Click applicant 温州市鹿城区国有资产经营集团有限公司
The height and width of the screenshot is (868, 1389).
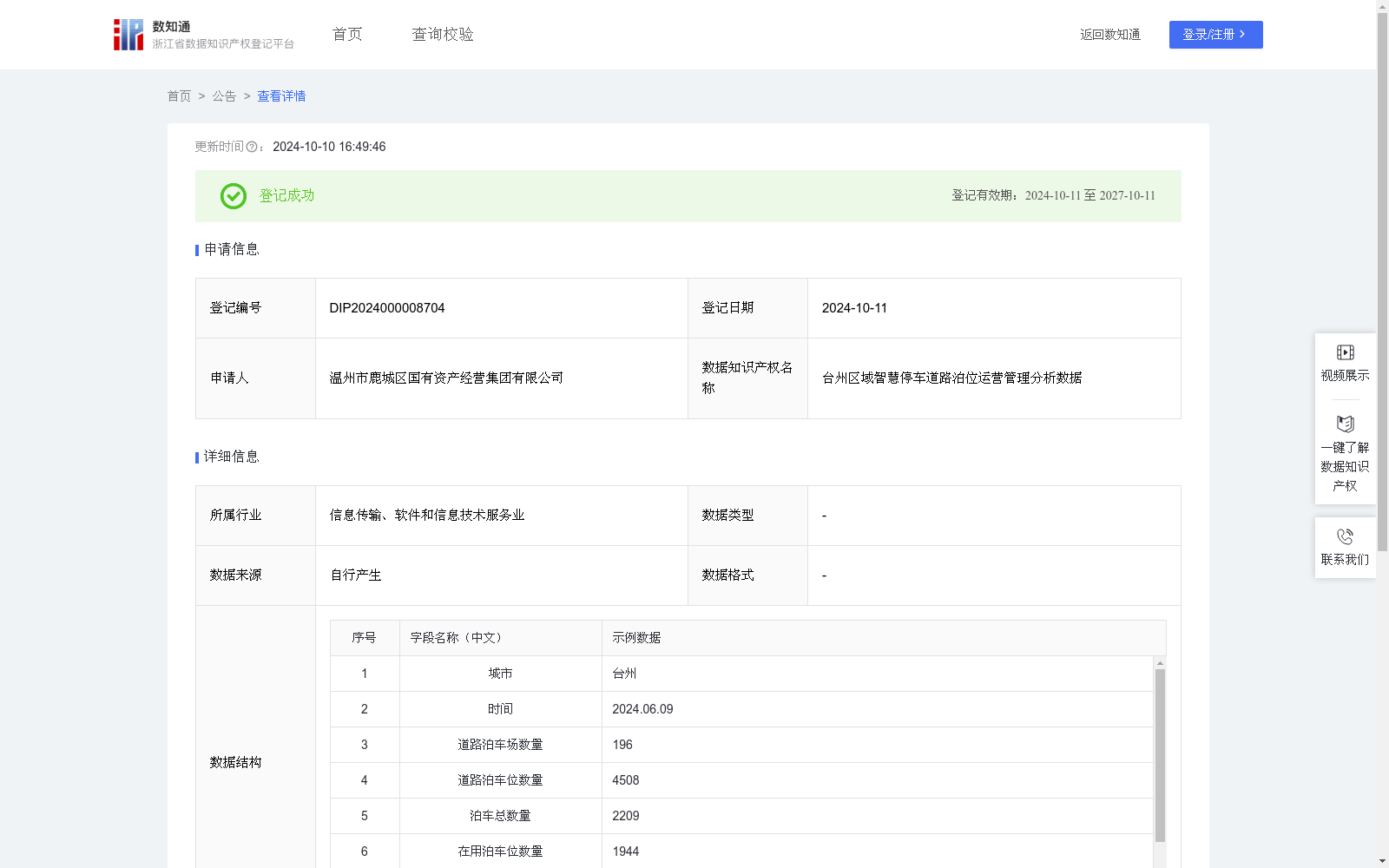(x=446, y=378)
